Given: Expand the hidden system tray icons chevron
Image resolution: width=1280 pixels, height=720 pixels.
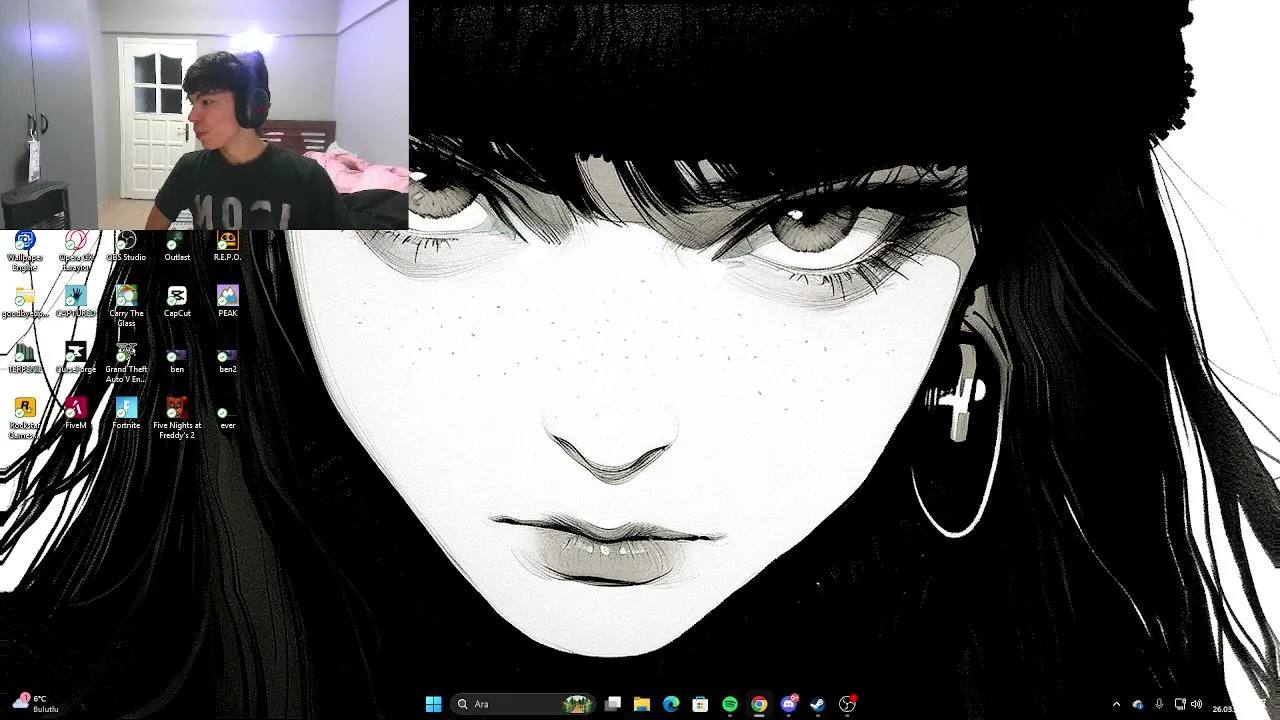Looking at the screenshot, I should [x=1116, y=705].
